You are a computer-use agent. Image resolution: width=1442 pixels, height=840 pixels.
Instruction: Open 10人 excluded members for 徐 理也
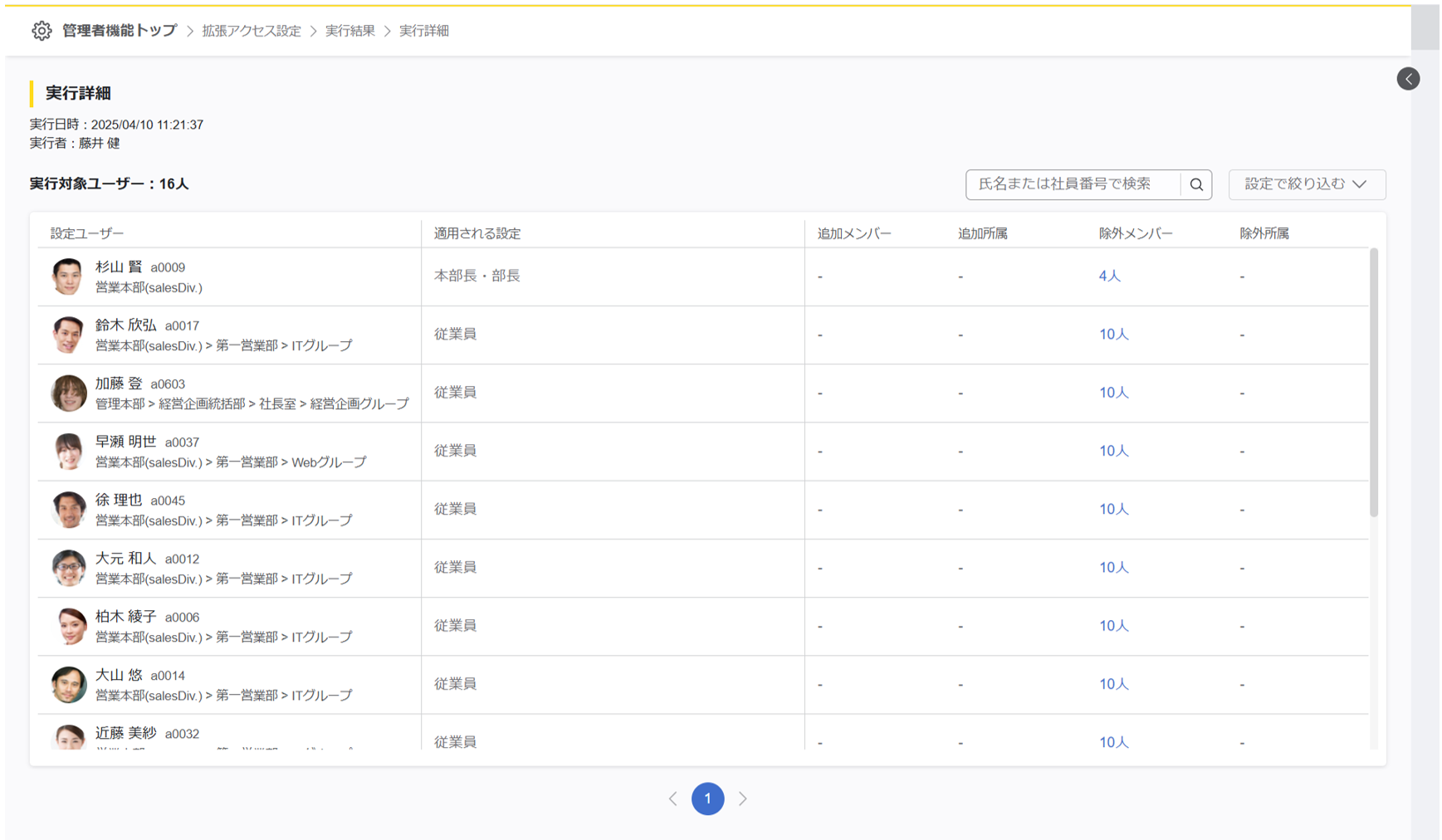[x=1114, y=509]
